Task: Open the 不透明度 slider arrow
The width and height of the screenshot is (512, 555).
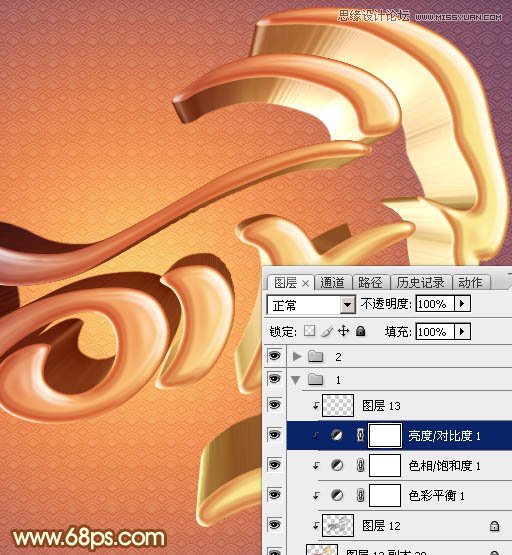Action: pyautogui.click(x=462, y=304)
